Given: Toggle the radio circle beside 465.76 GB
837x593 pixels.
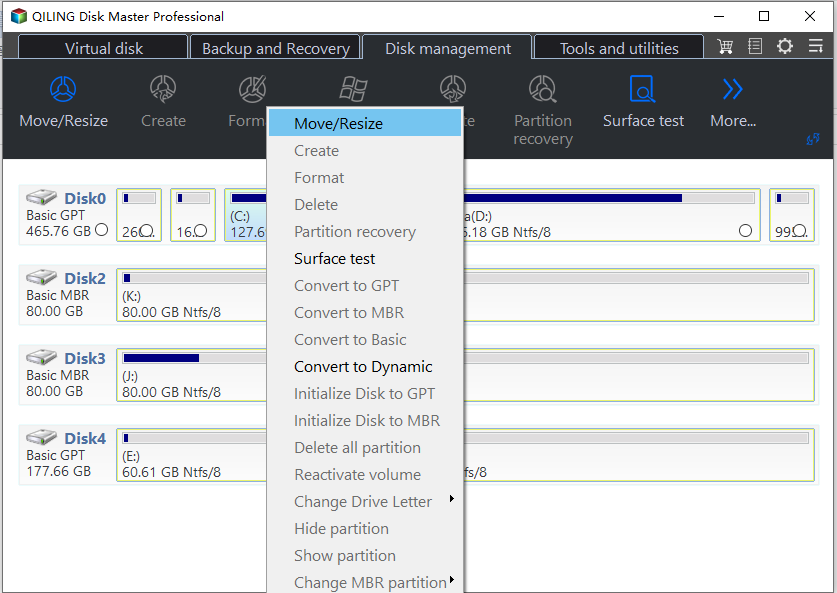Looking at the screenshot, I should click(101, 230).
